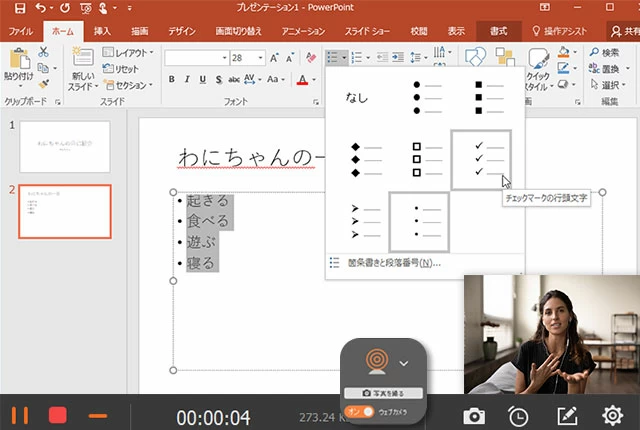
Task: Click the Redo icon in quick access
Action: tap(65, 7)
